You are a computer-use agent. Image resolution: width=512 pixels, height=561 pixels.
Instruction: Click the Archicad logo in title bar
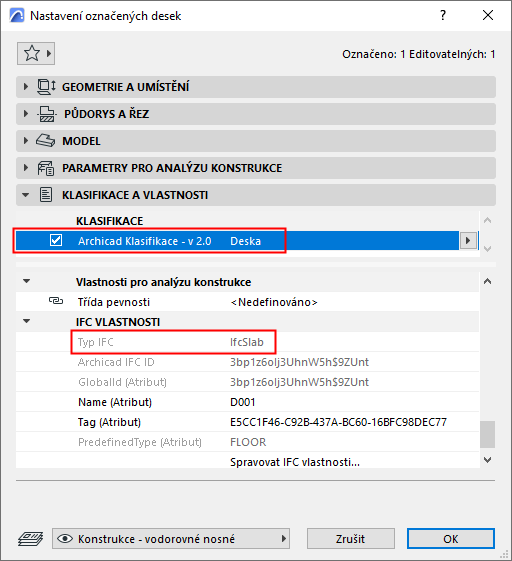pyautogui.click(x=17, y=16)
